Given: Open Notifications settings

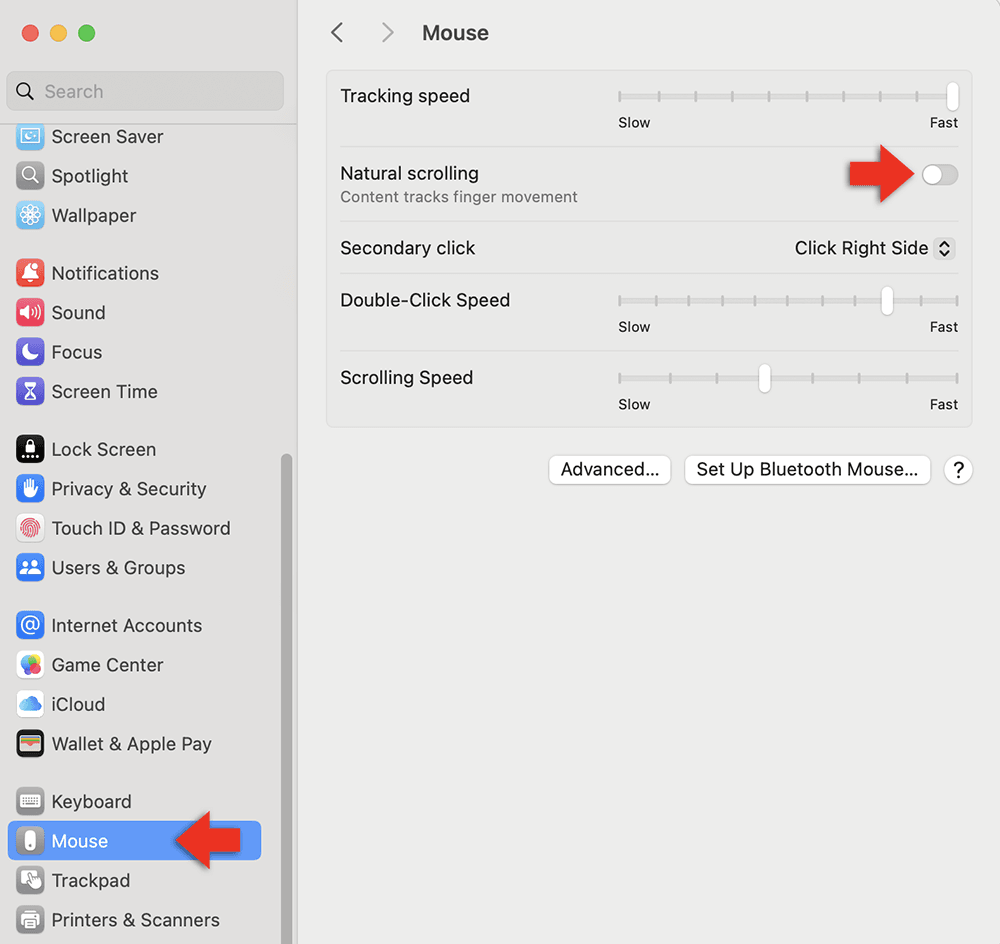Looking at the screenshot, I should pyautogui.click(x=135, y=273).
